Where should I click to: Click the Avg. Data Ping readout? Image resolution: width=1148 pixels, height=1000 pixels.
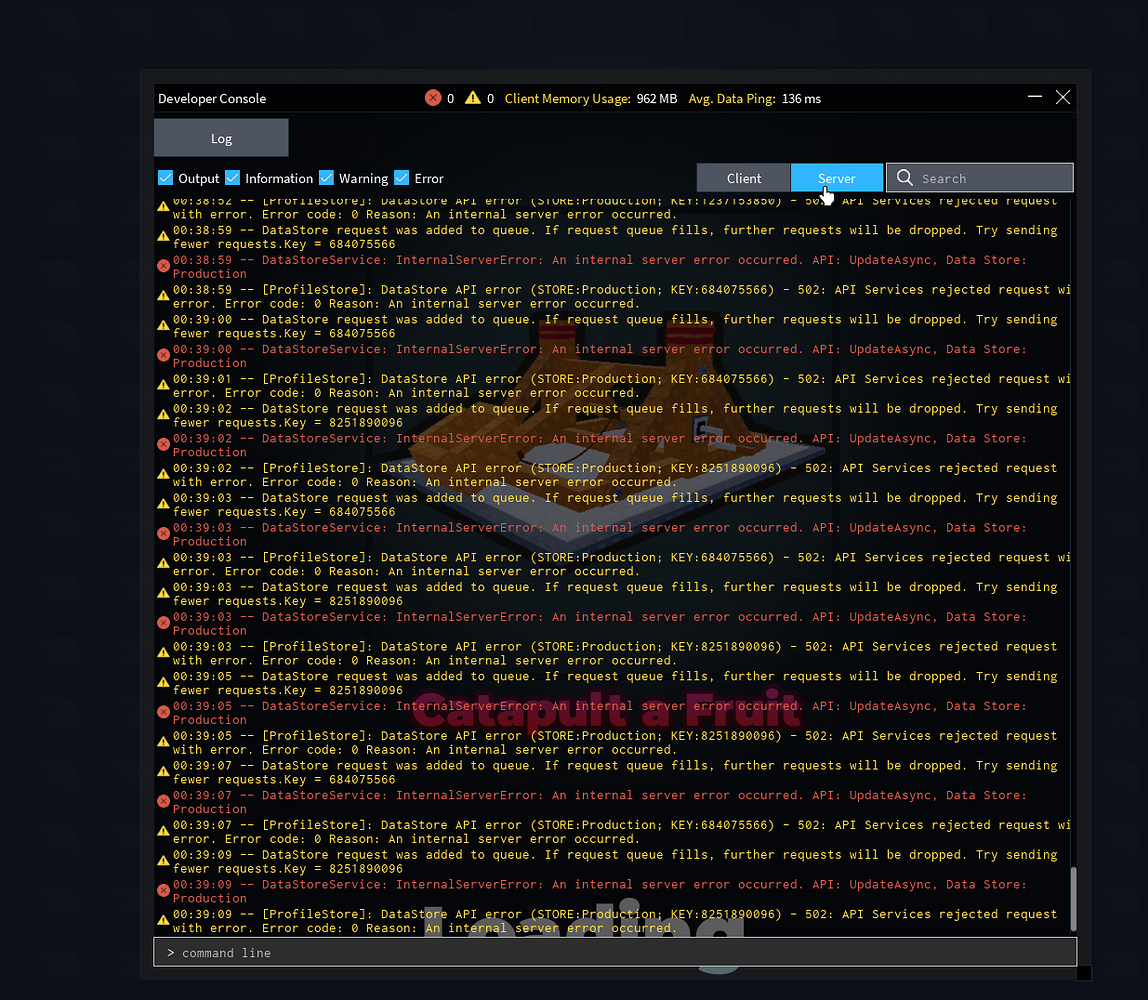click(x=755, y=98)
